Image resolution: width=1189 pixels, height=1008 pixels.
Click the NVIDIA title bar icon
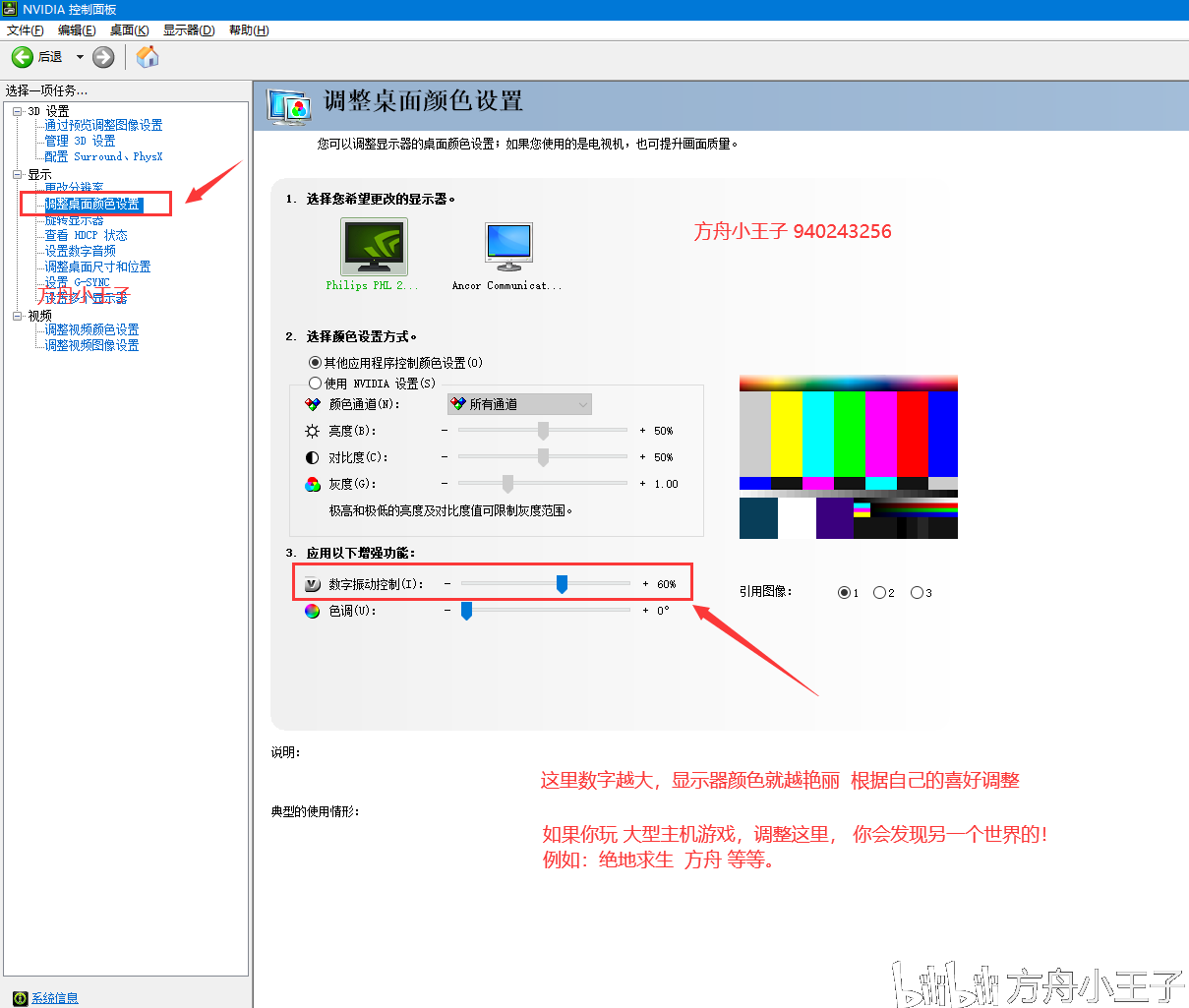click(10, 9)
